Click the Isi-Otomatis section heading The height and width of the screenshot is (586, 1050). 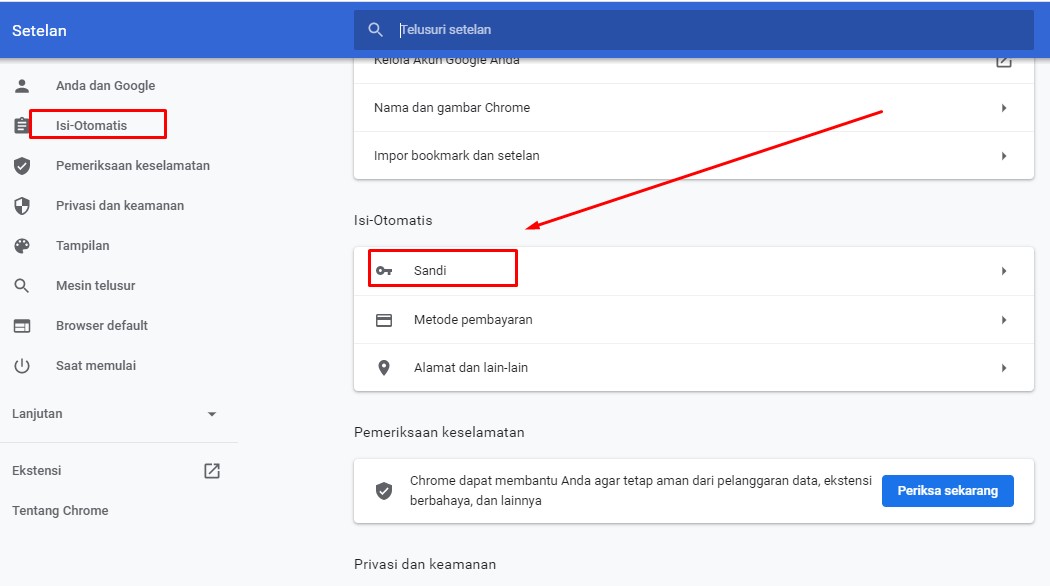393,220
